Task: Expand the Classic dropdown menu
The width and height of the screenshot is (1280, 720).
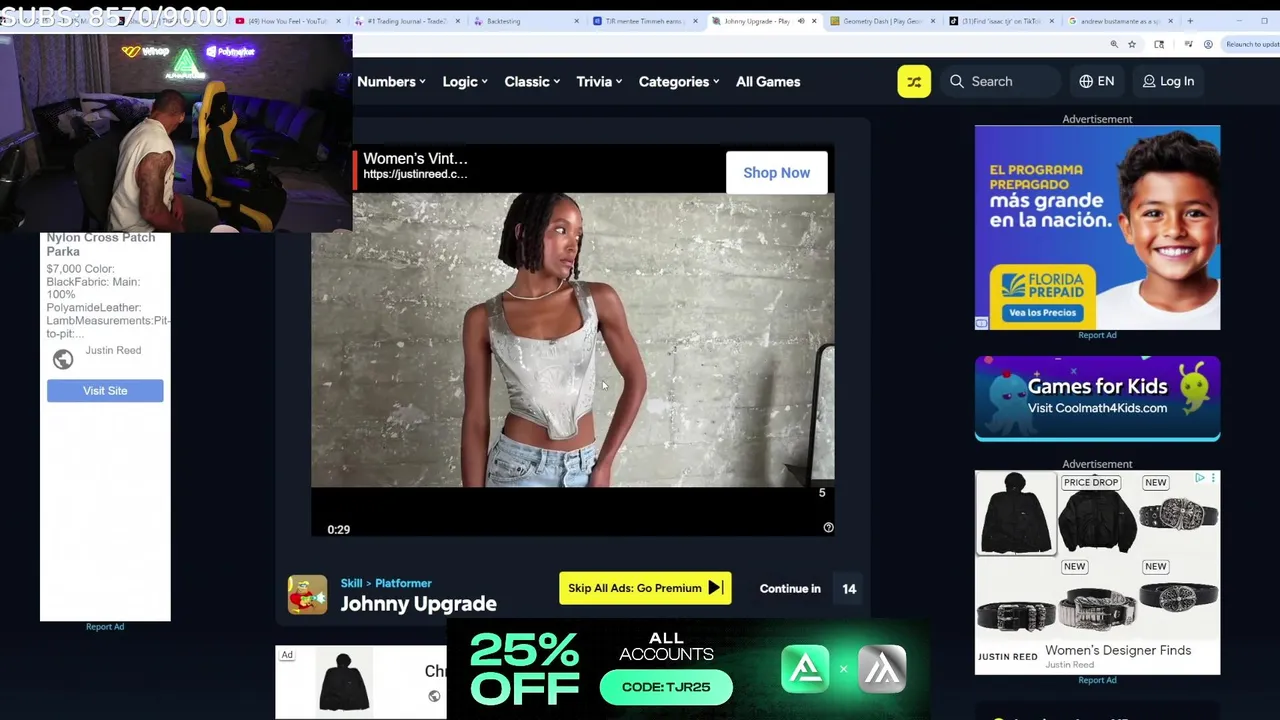Action: pos(532,81)
